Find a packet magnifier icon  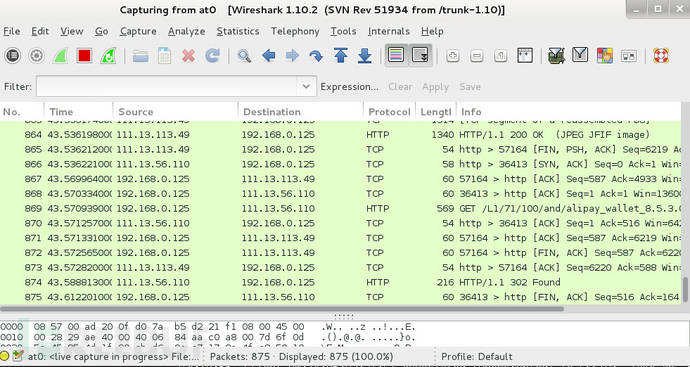pyautogui.click(x=244, y=56)
